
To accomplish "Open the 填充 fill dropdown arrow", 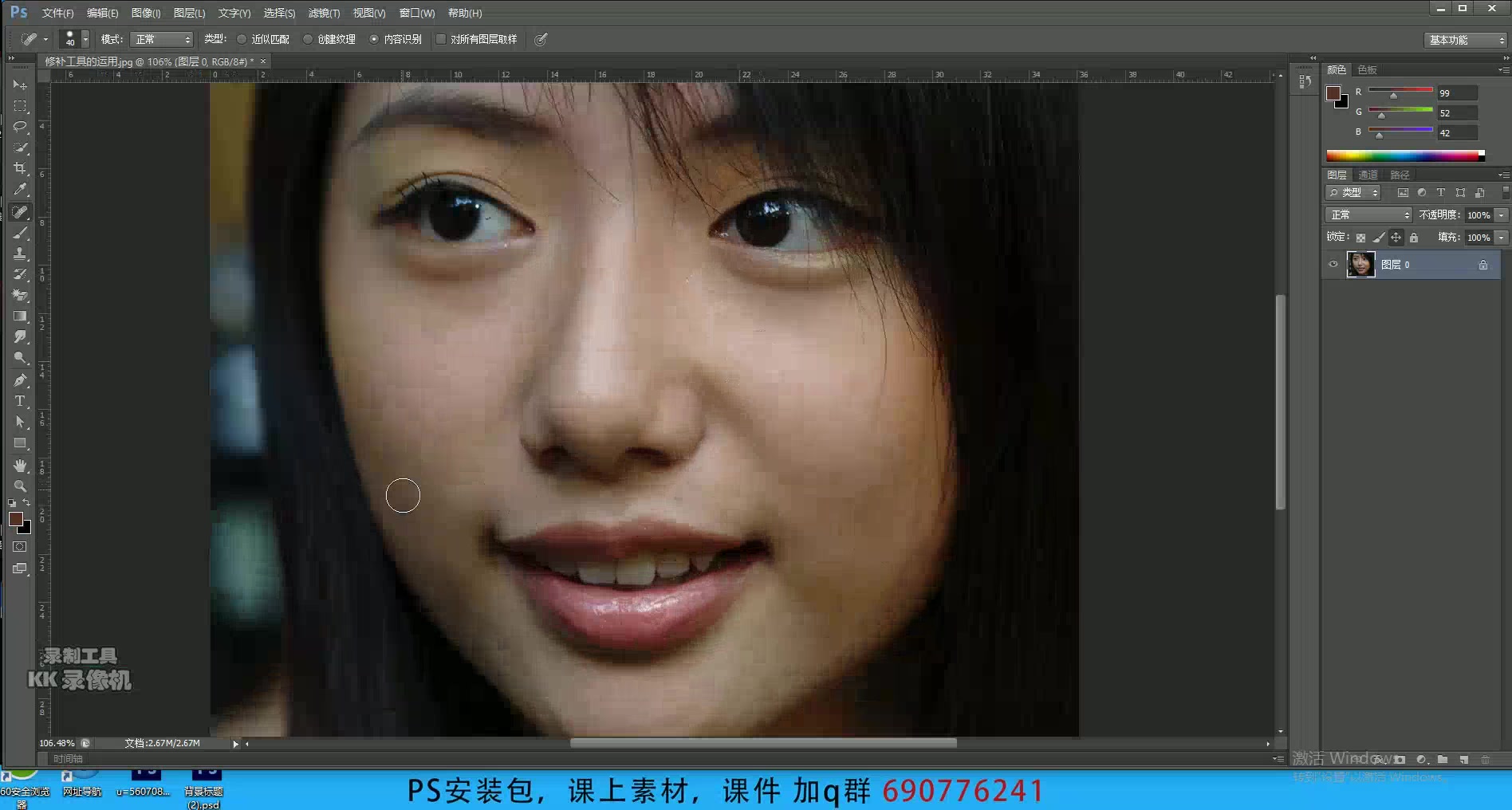I will 1502,238.
